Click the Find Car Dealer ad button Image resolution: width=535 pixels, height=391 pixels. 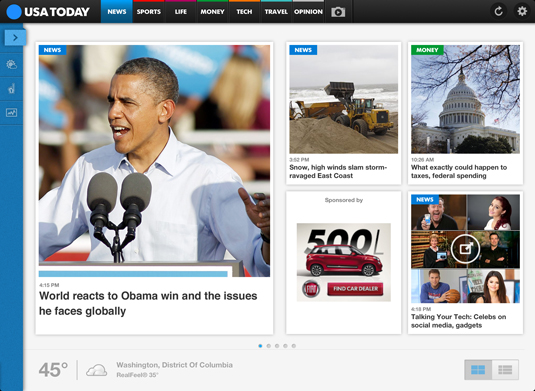[355, 289]
